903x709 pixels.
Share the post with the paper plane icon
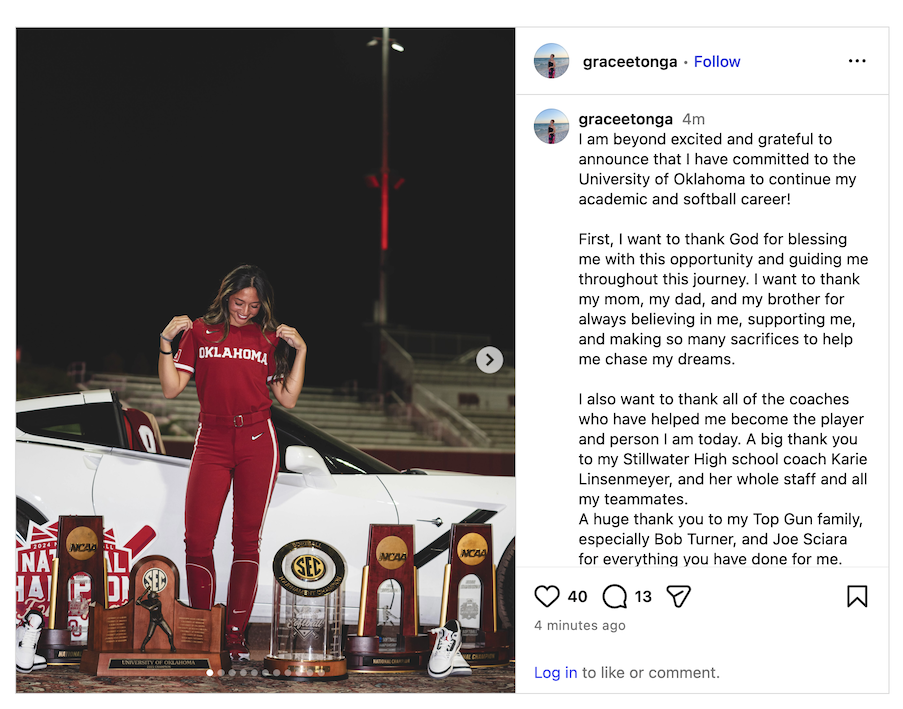coord(678,596)
